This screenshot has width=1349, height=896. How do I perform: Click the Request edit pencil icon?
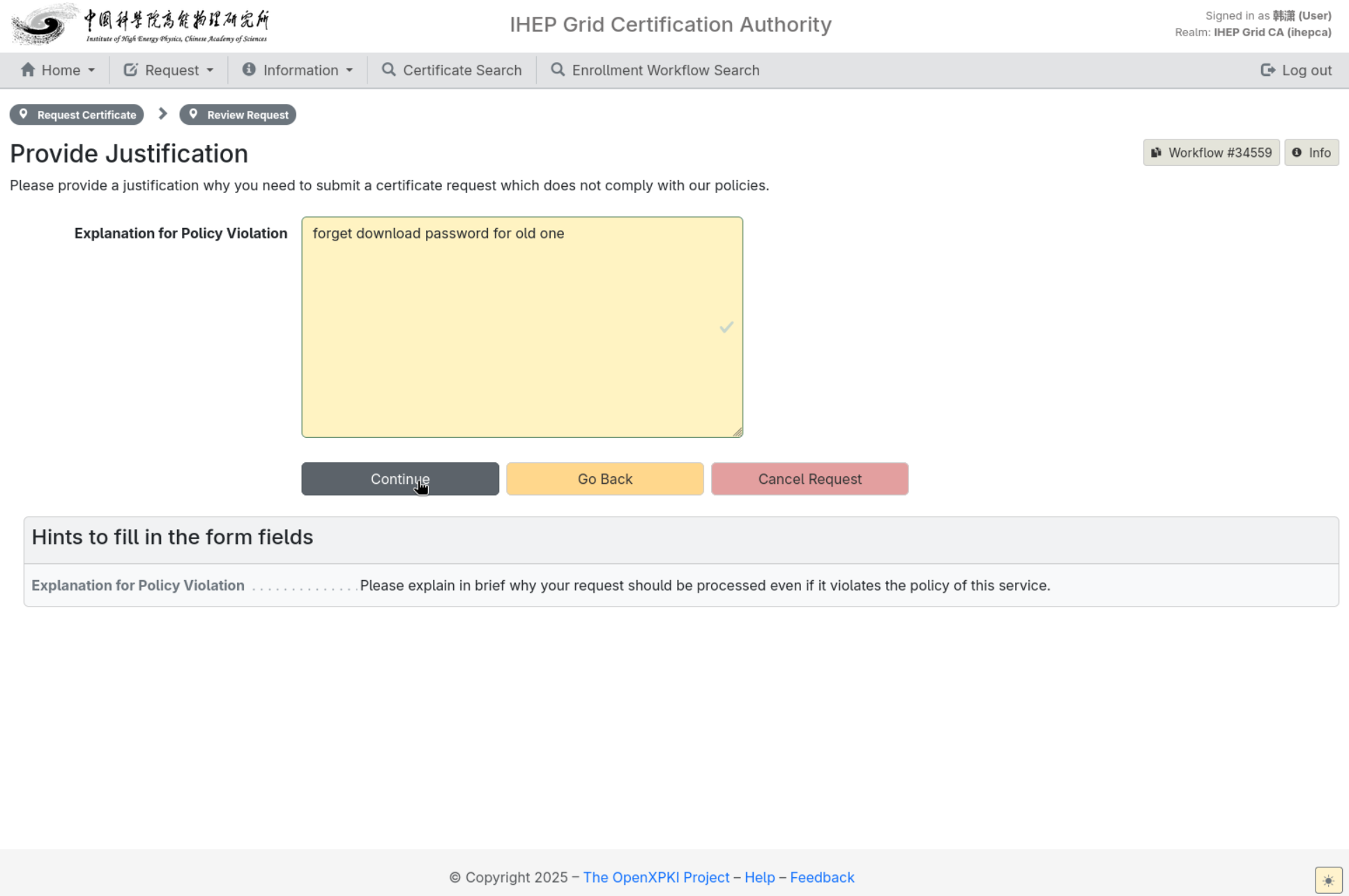click(130, 70)
